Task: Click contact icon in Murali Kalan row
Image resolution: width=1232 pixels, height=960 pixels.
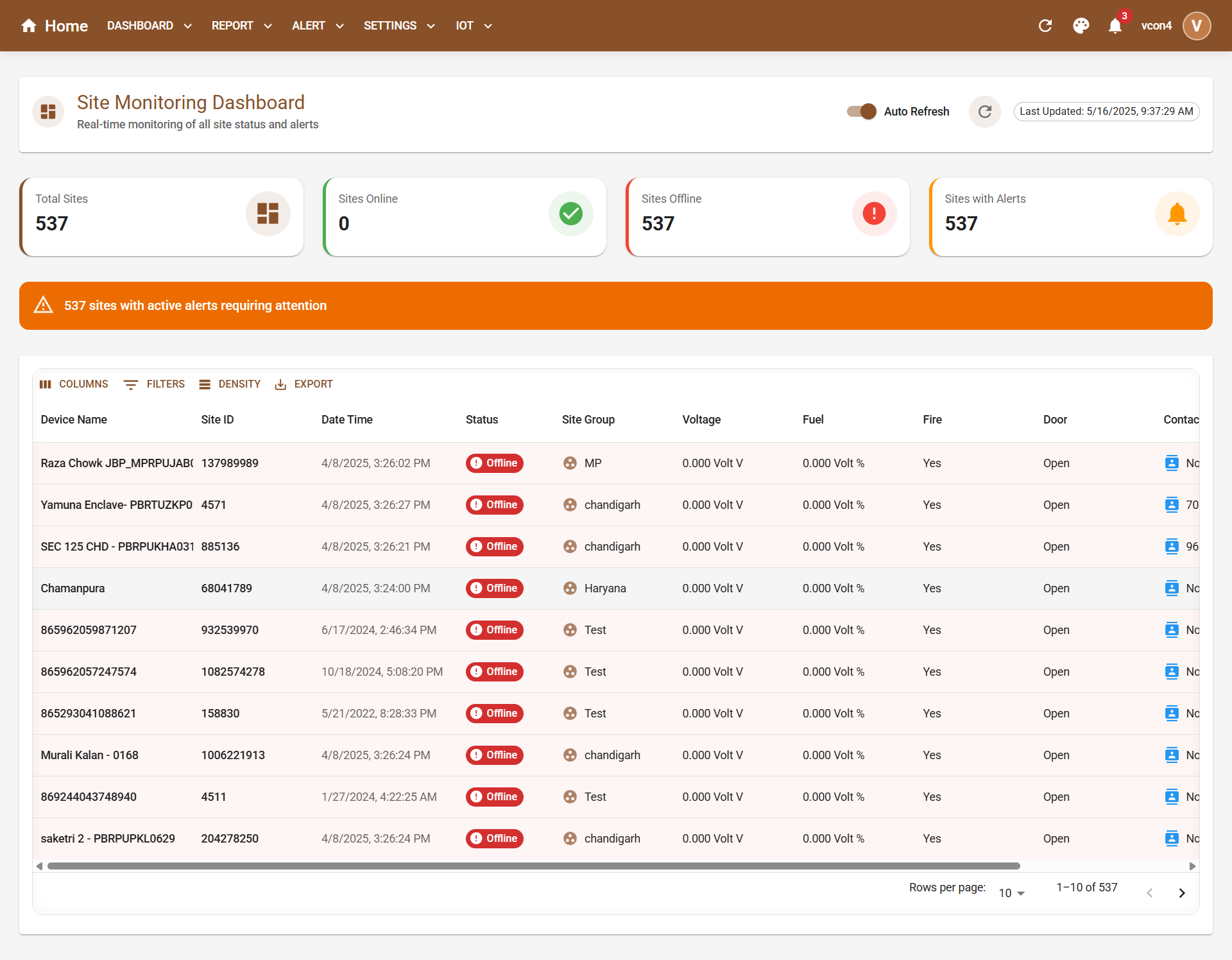Action: tap(1172, 755)
